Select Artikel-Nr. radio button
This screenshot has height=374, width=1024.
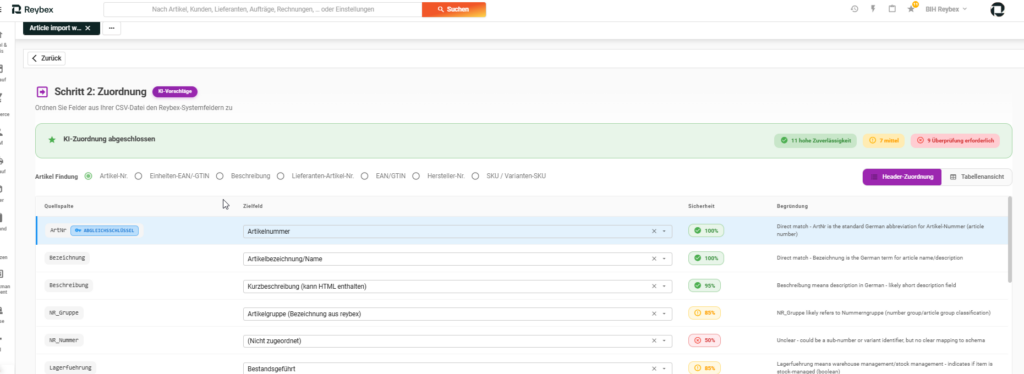coord(88,176)
